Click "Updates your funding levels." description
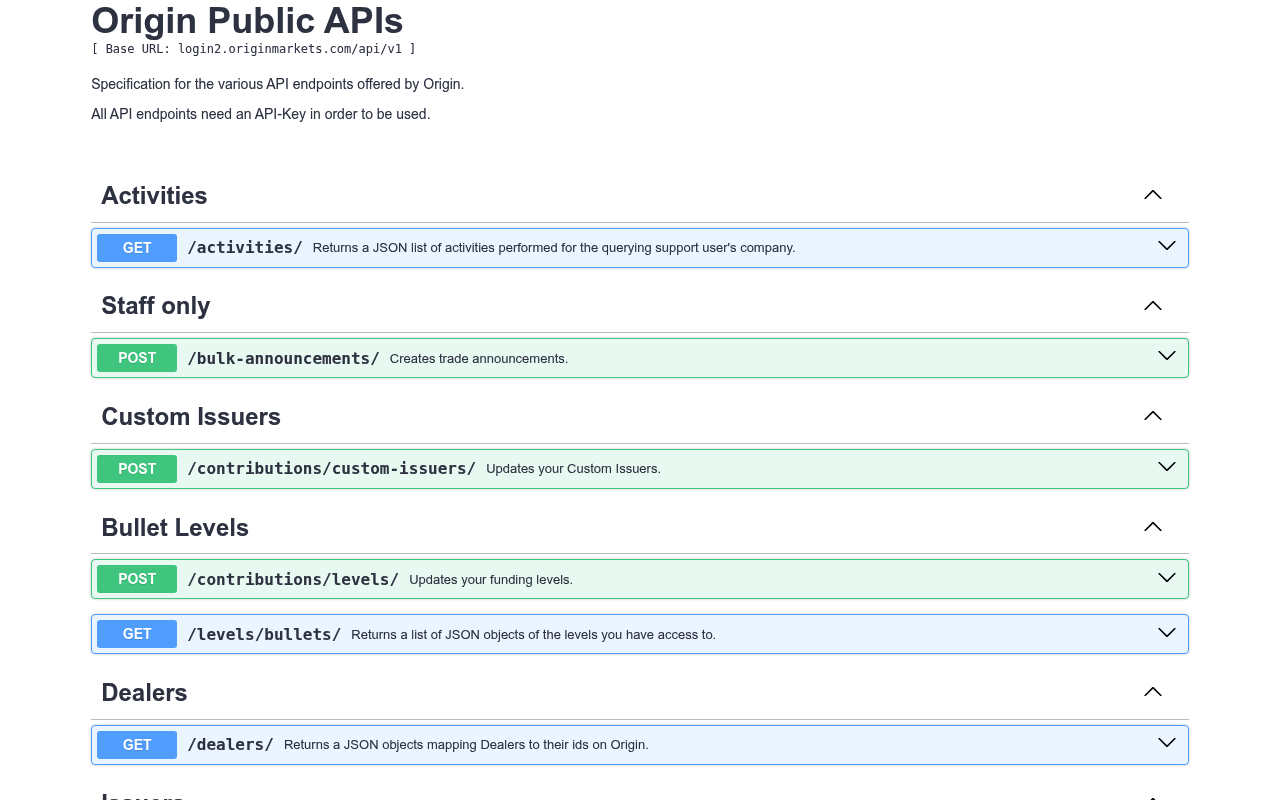The image size is (1280, 800). pyautogui.click(x=491, y=580)
